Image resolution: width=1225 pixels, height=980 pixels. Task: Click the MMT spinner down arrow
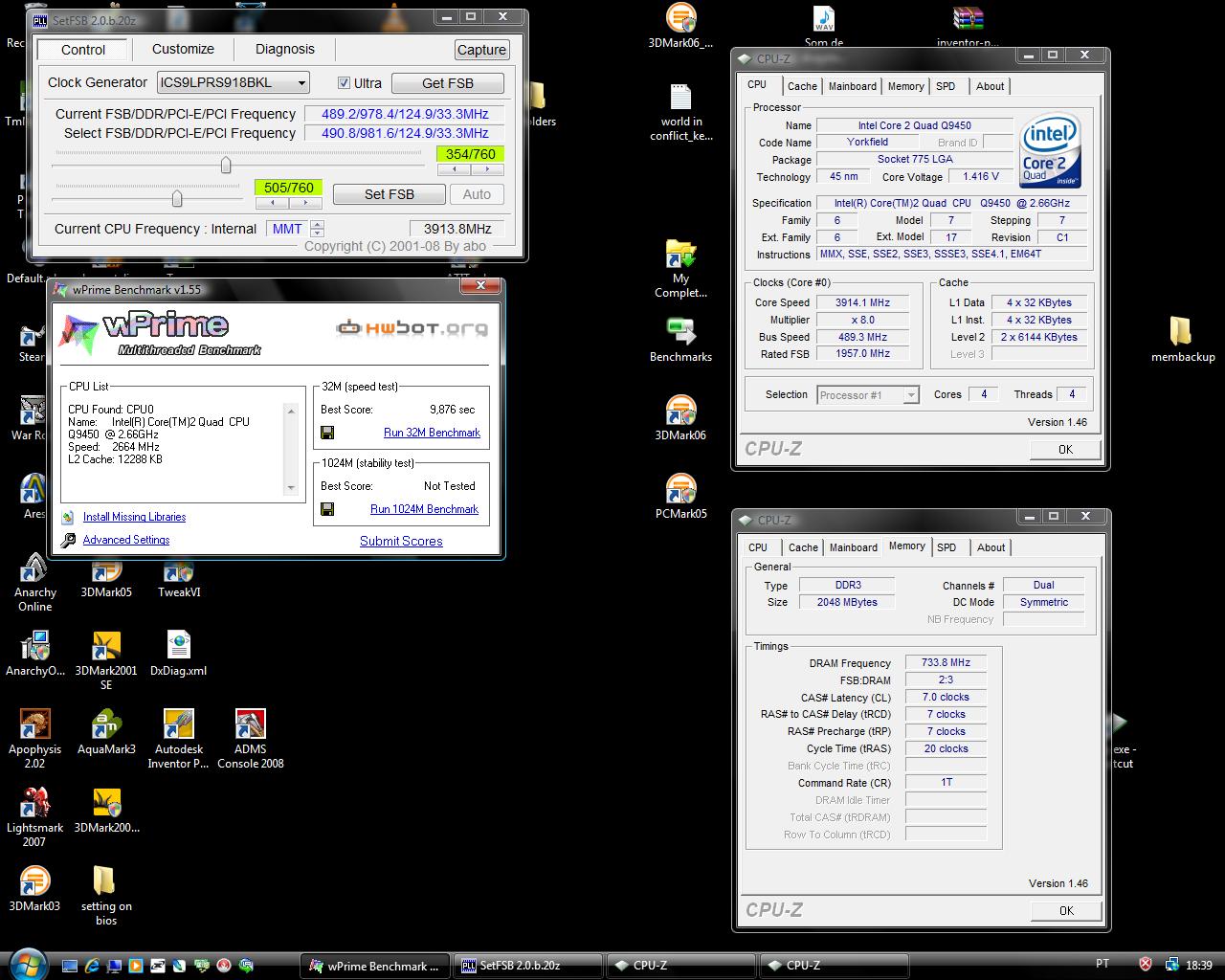point(318,233)
